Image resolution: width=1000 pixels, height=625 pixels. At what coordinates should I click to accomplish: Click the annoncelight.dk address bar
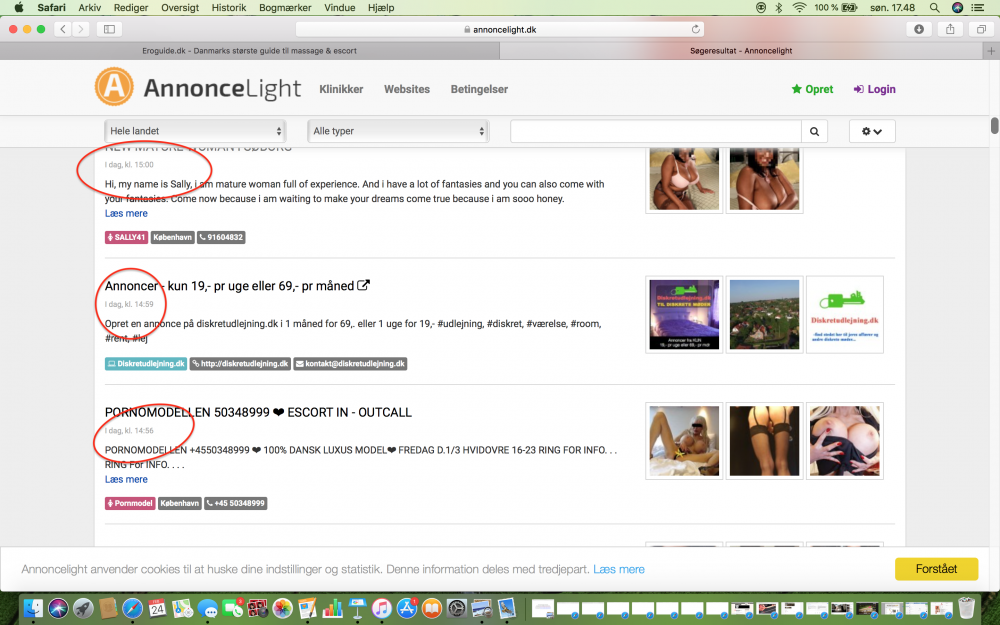[x=500, y=29]
